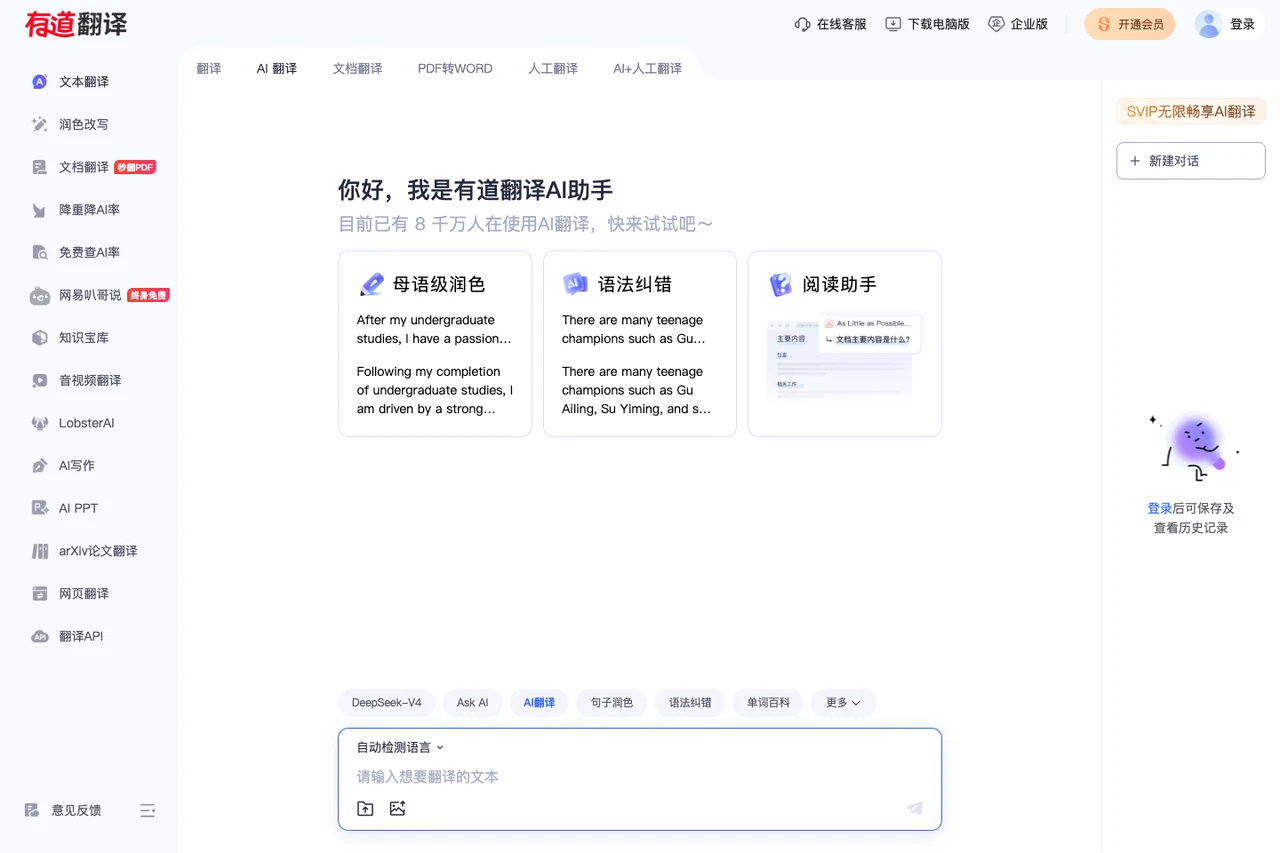Switch to the 翻译 tab
The image size is (1280, 853).
click(x=209, y=69)
